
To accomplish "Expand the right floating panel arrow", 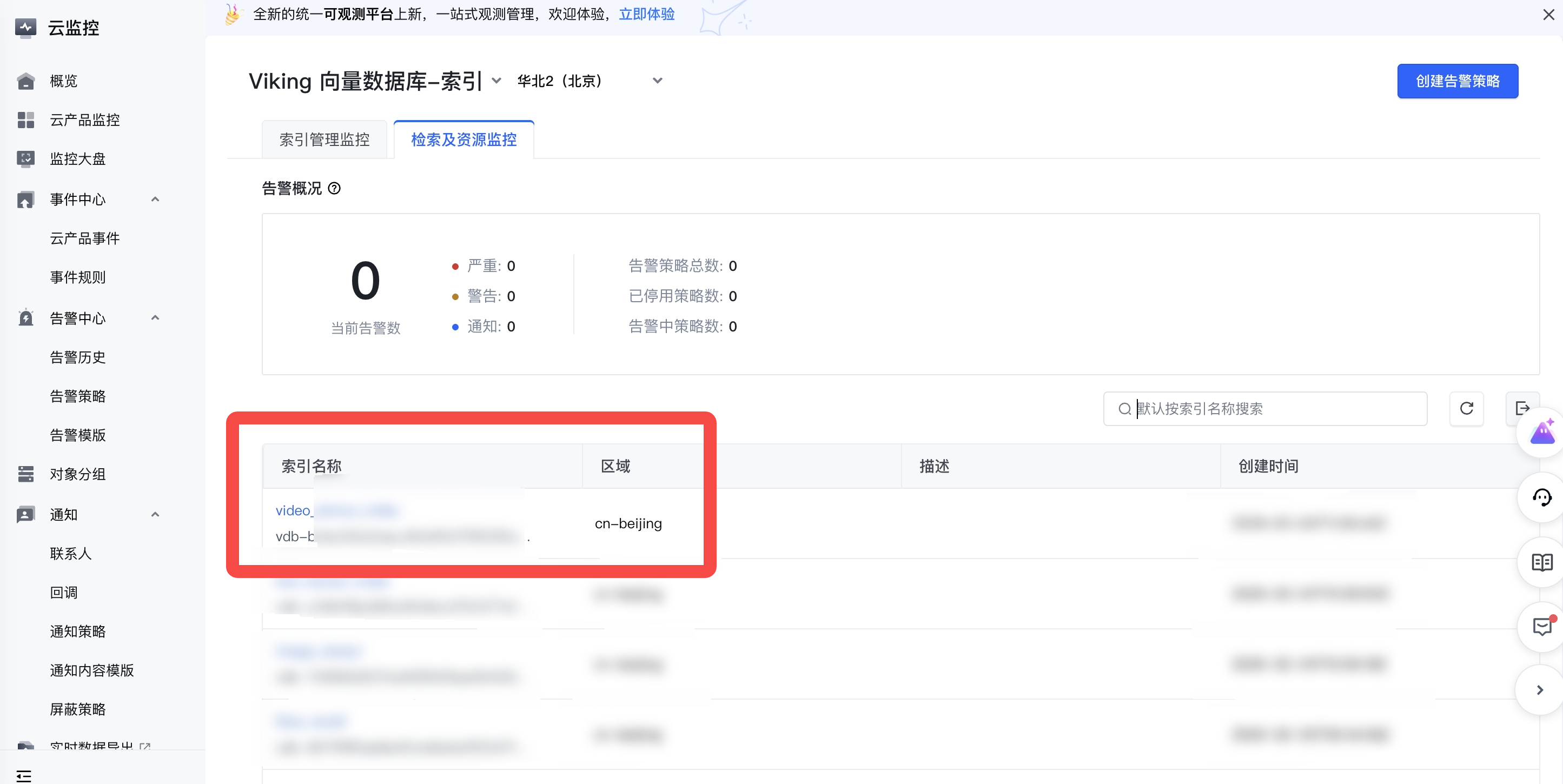I will [x=1539, y=690].
